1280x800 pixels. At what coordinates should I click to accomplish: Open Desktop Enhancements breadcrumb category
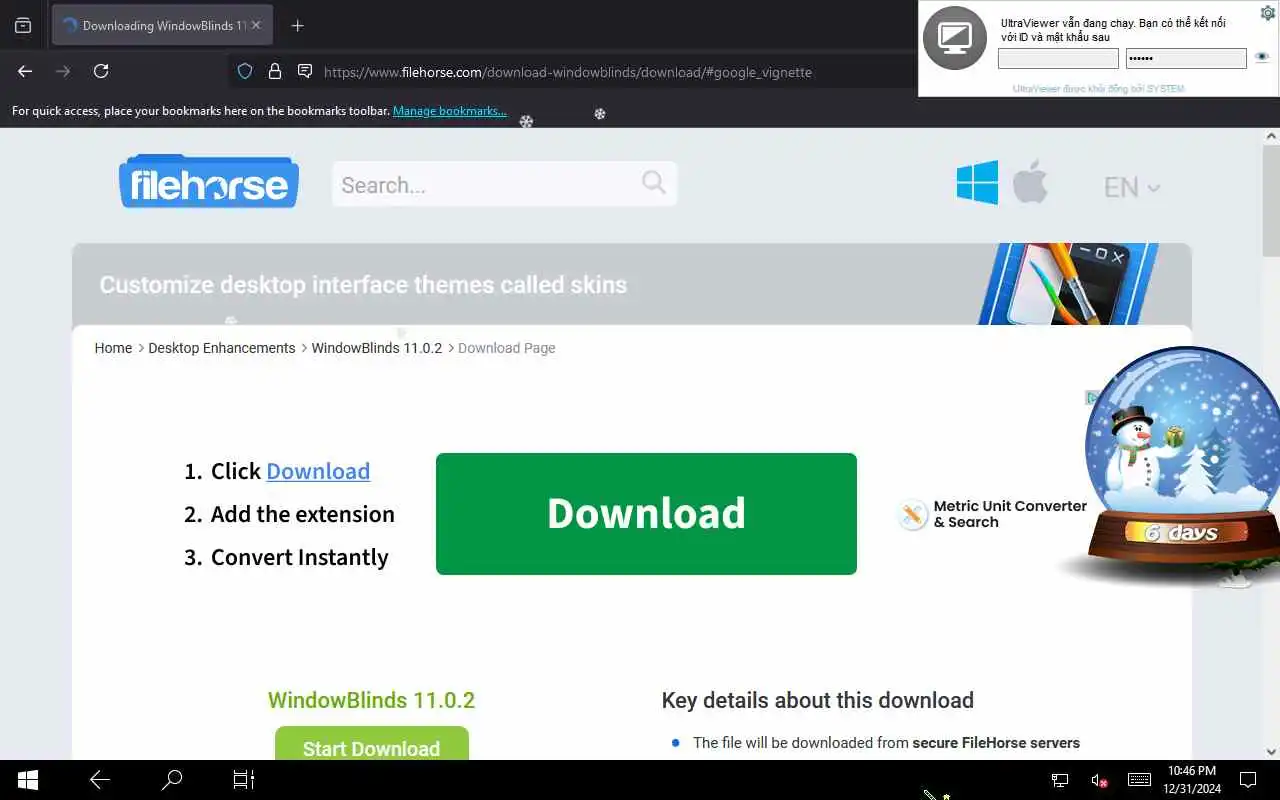[x=222, y=348]
